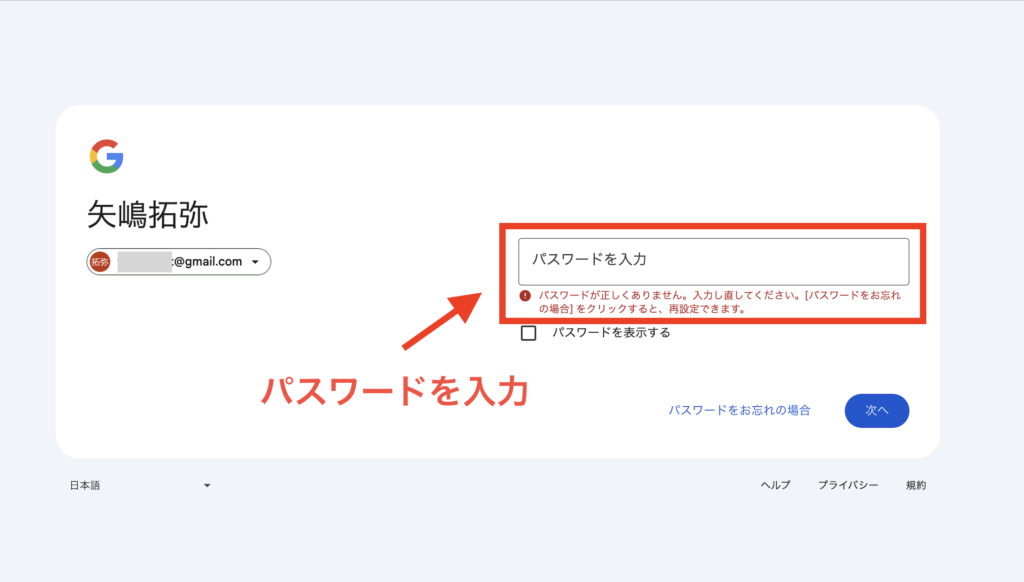Click the 拓弥 account avatar
The image size is (1024, 582).
pos(100,262)
